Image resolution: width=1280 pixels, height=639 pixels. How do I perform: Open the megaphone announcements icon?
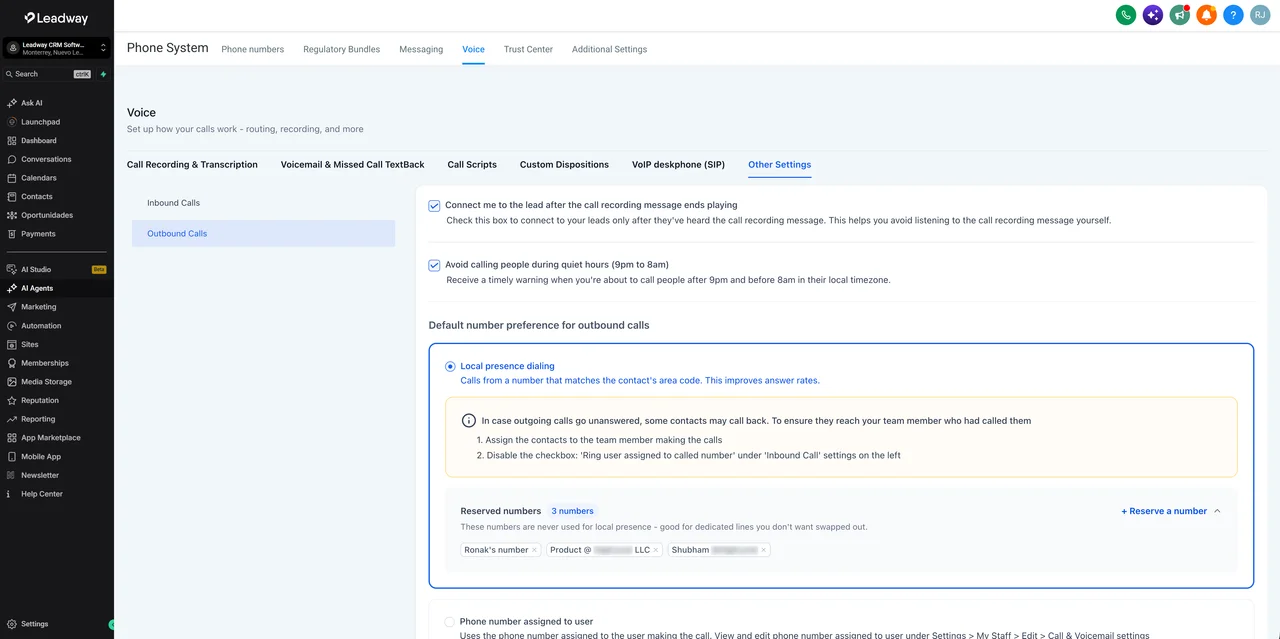(1180, 15)
